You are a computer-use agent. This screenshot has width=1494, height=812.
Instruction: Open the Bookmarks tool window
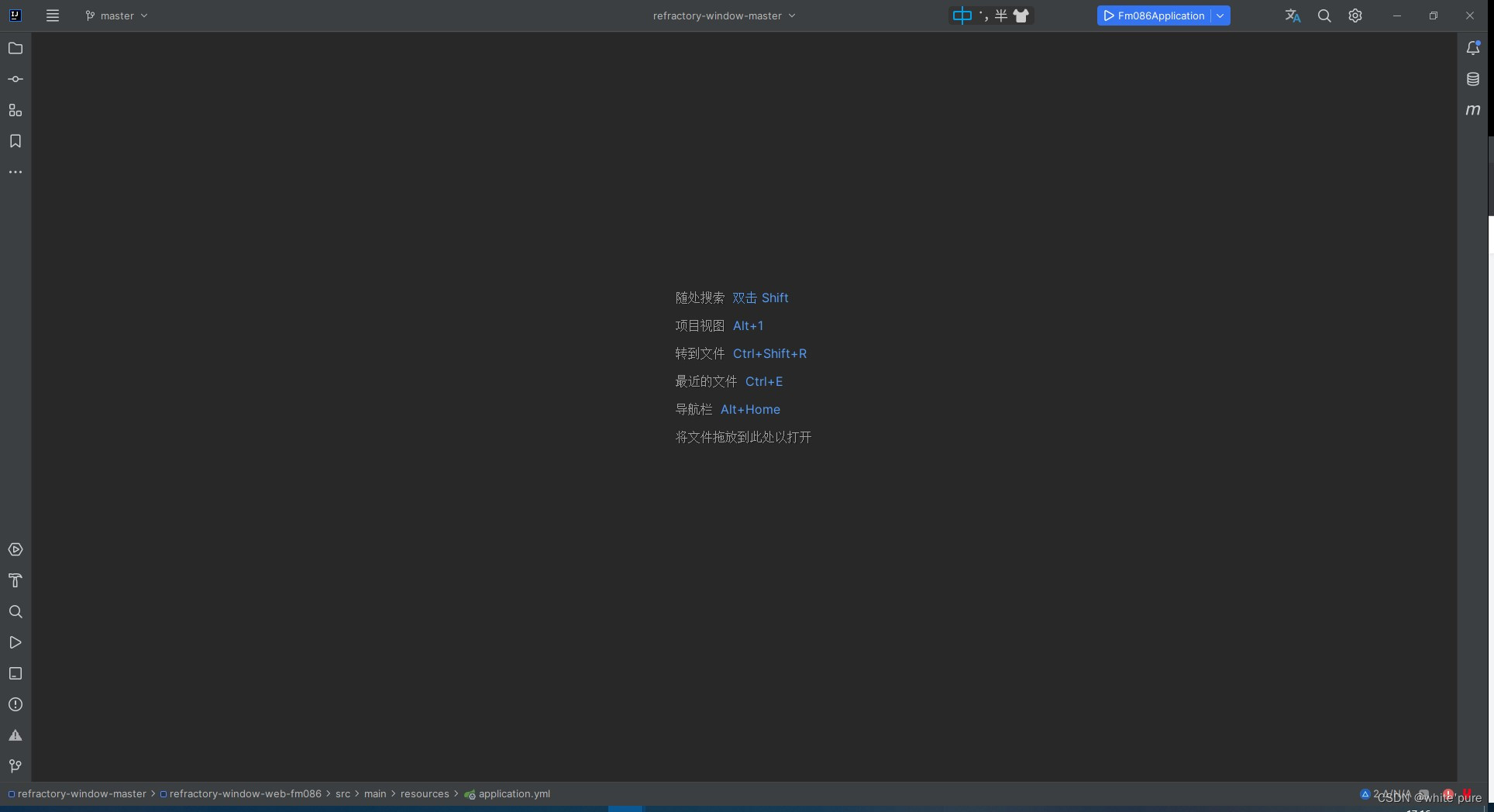point(15,141)
